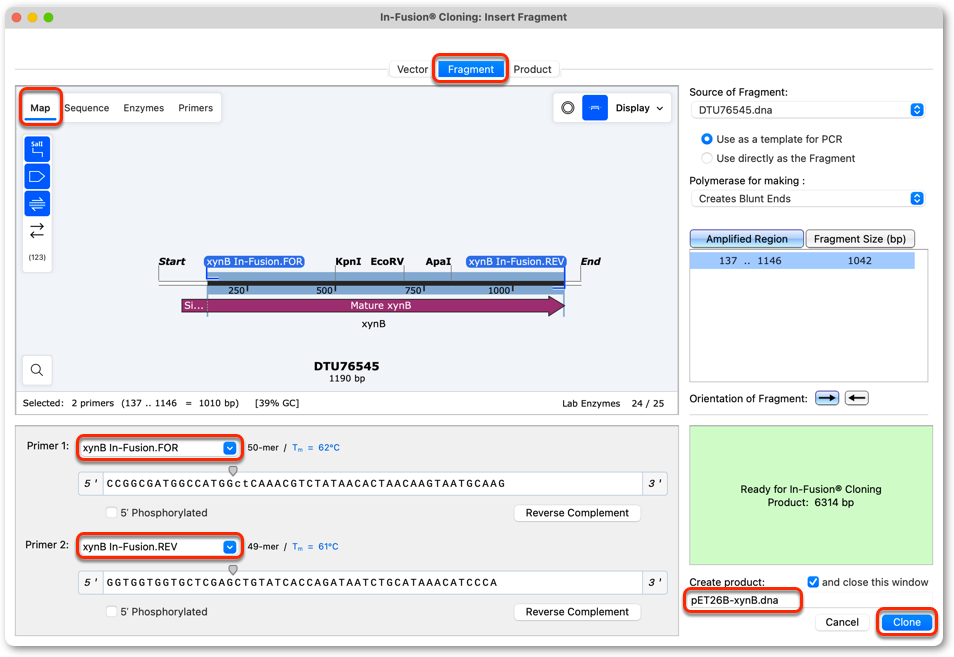Check 5' Phosphorylated for Primer 1

click(111, 513)
